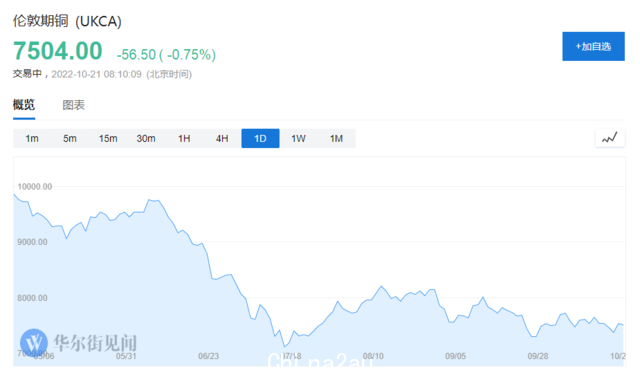Click the 09/28 date label

click(538, 356)
